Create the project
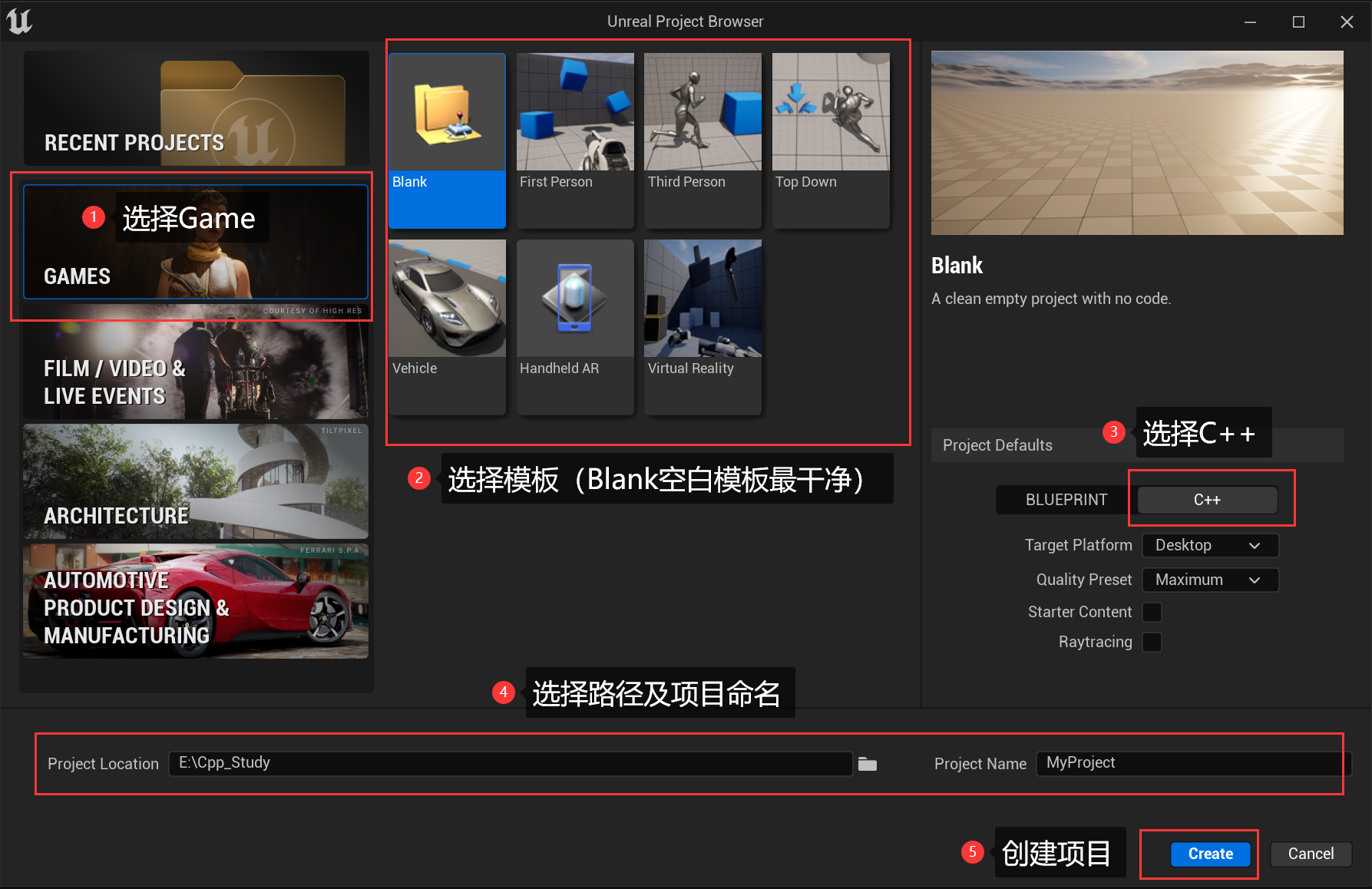 pyautogui.click(x=1210, y=854)
